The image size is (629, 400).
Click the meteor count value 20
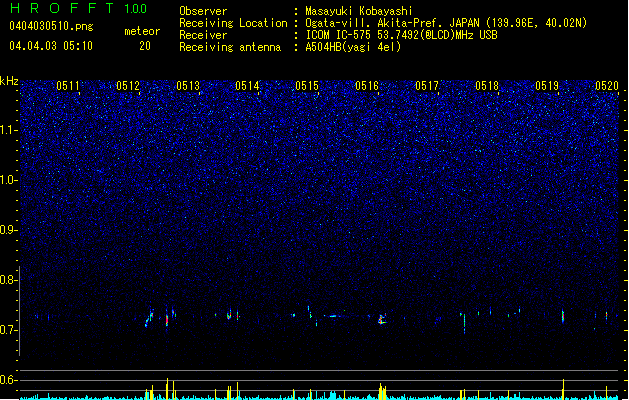tap(145, 46)
